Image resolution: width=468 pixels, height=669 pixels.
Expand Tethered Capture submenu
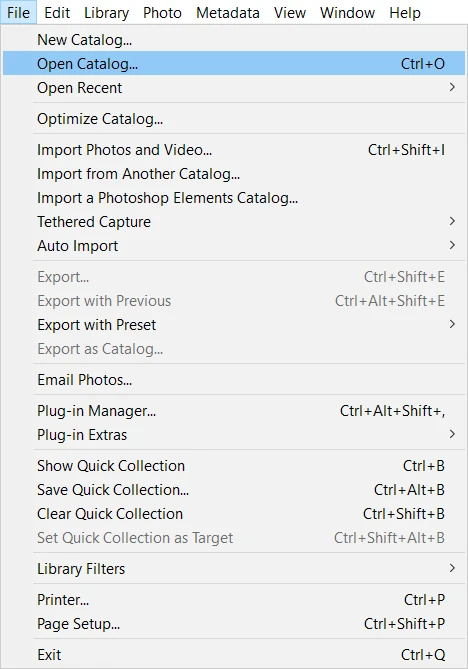coord(234,221)
